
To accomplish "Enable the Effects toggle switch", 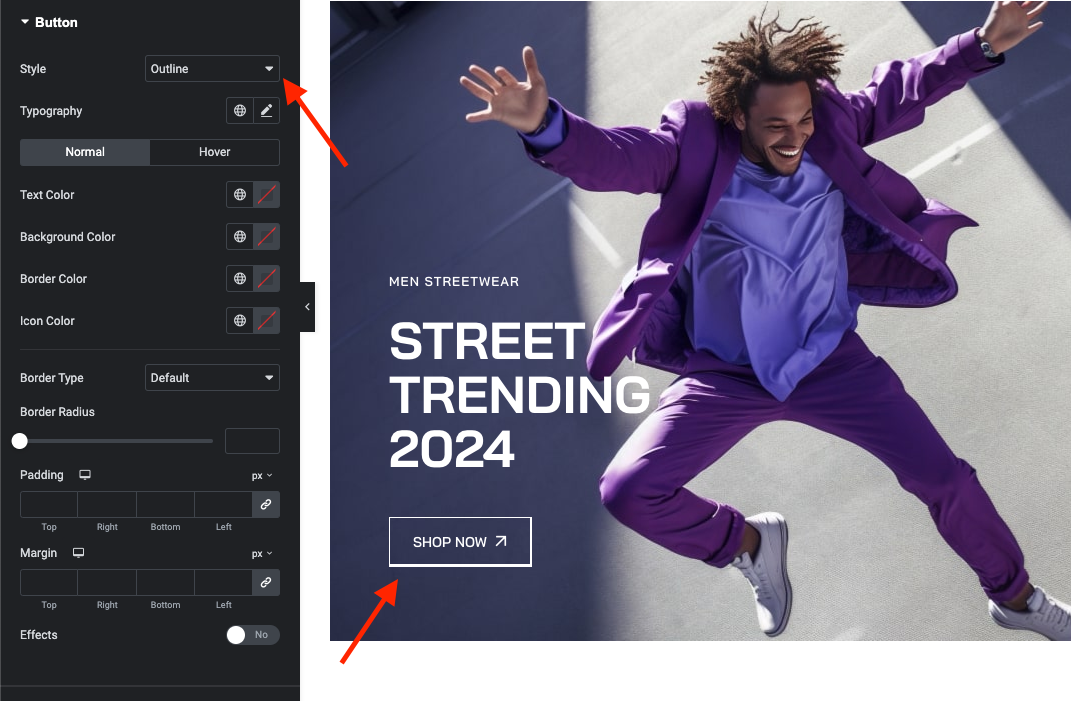I will pos(252,635).
